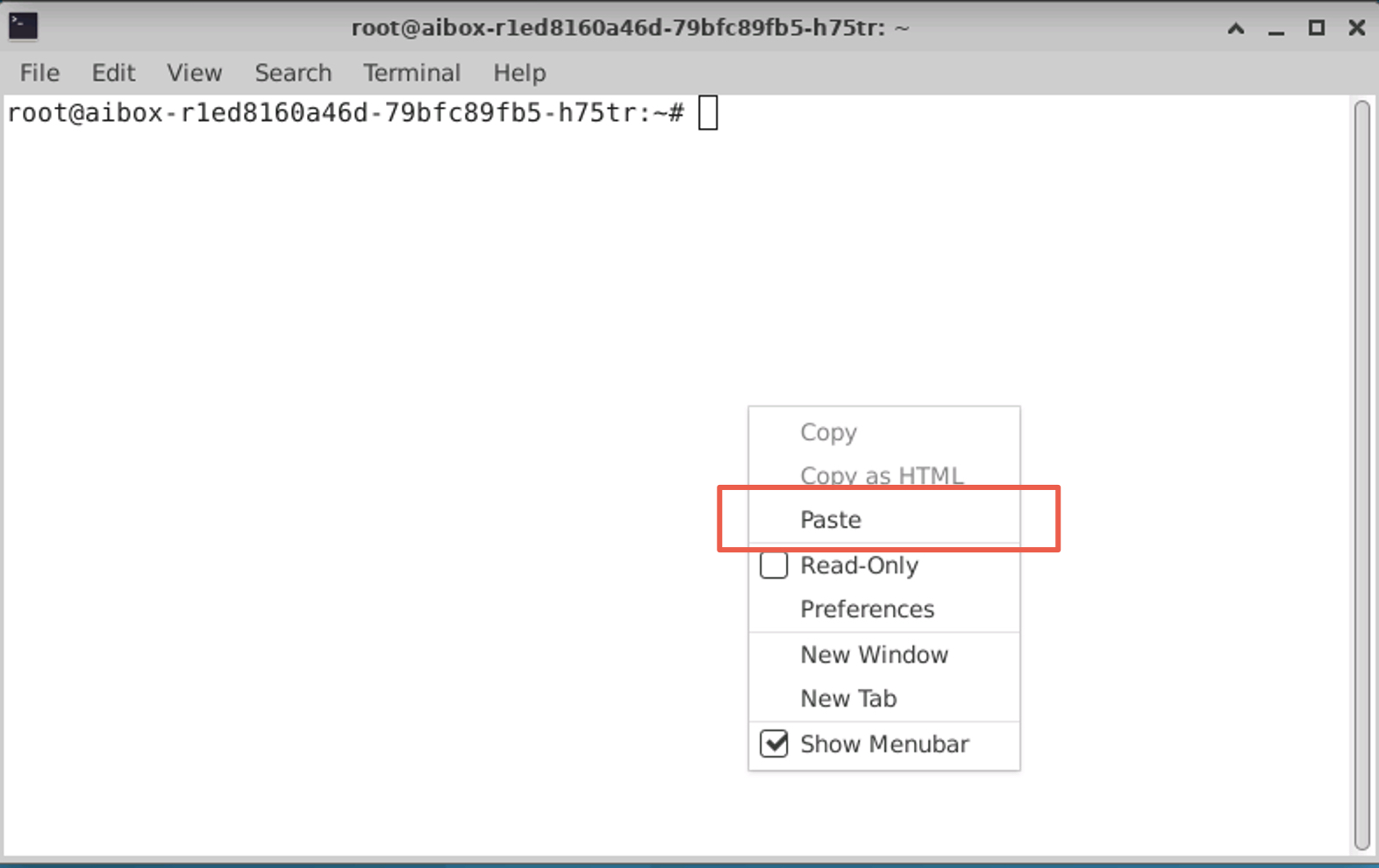The height and width of the screenshot is (868, 1379).
Task: Maximize the terminal window
Action: pyautogui.click(x=1316, y=28)
